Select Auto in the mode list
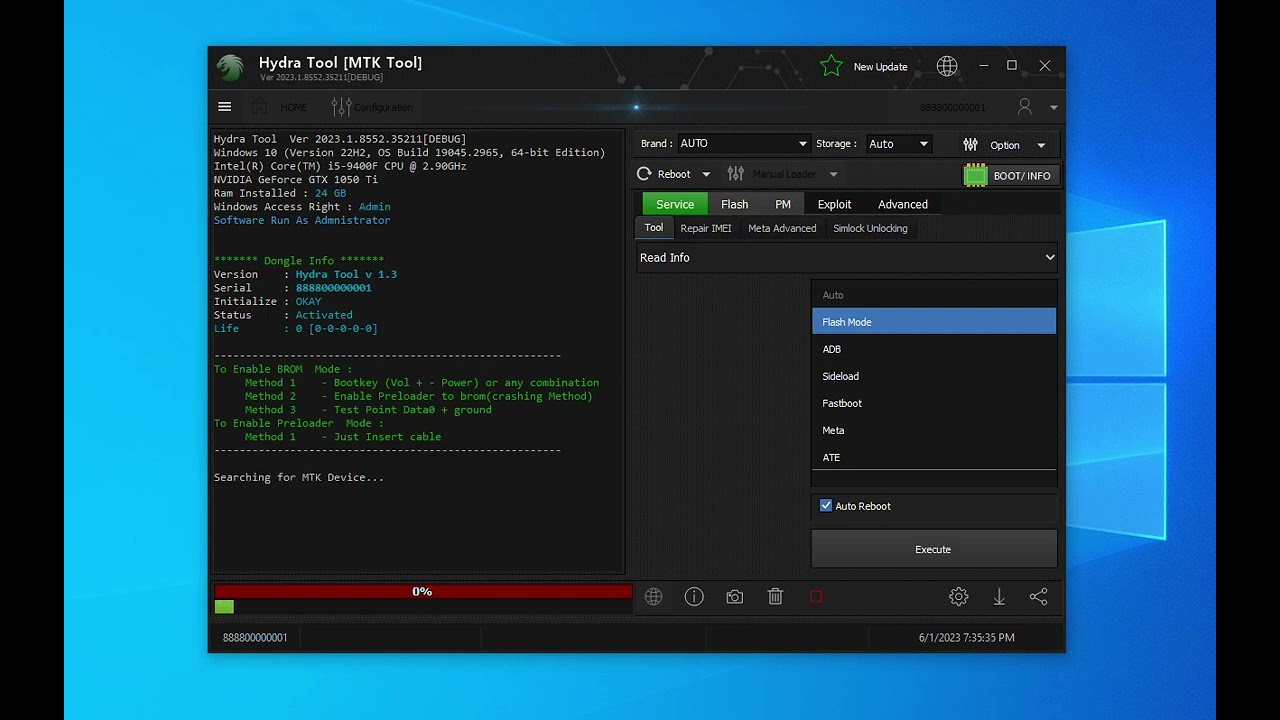The width and height of the screenshot is (1280, 720). click(x=934, y=295)
